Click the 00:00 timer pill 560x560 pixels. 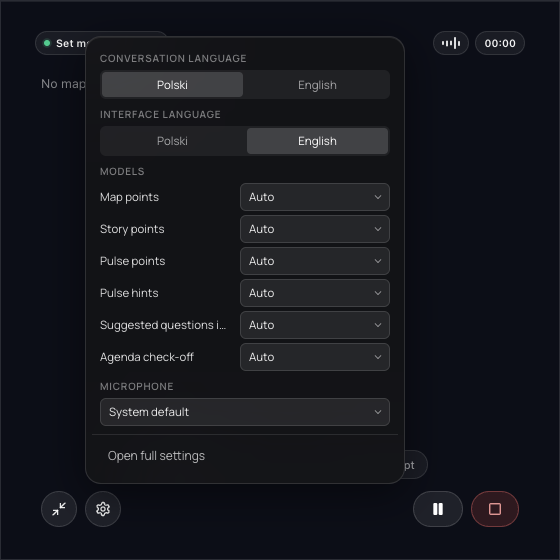500,43
